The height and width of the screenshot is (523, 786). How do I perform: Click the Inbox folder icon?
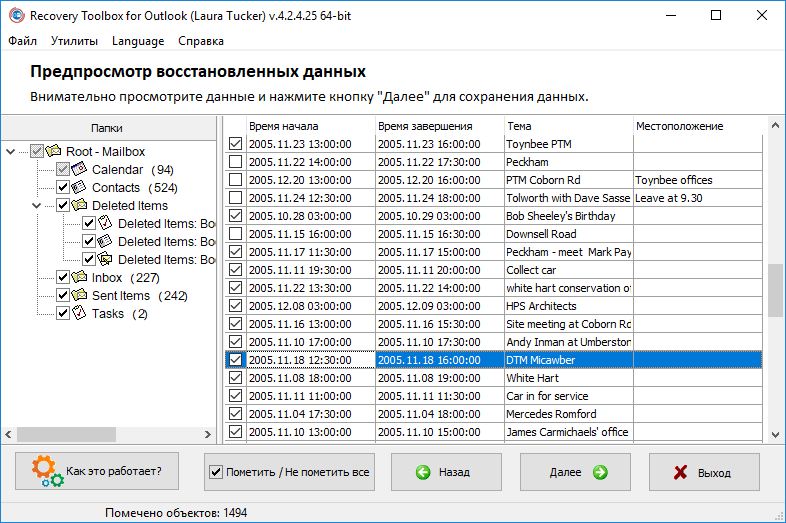tap(79, 277)
